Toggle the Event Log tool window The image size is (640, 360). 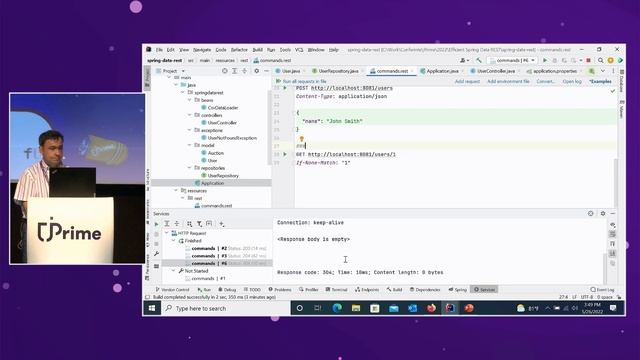pyautogui.click(x=602, y=289)
